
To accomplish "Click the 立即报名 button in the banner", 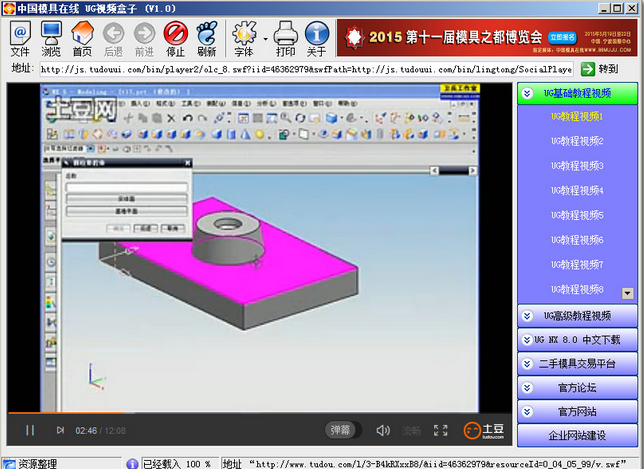I will (x=563, y=37).
